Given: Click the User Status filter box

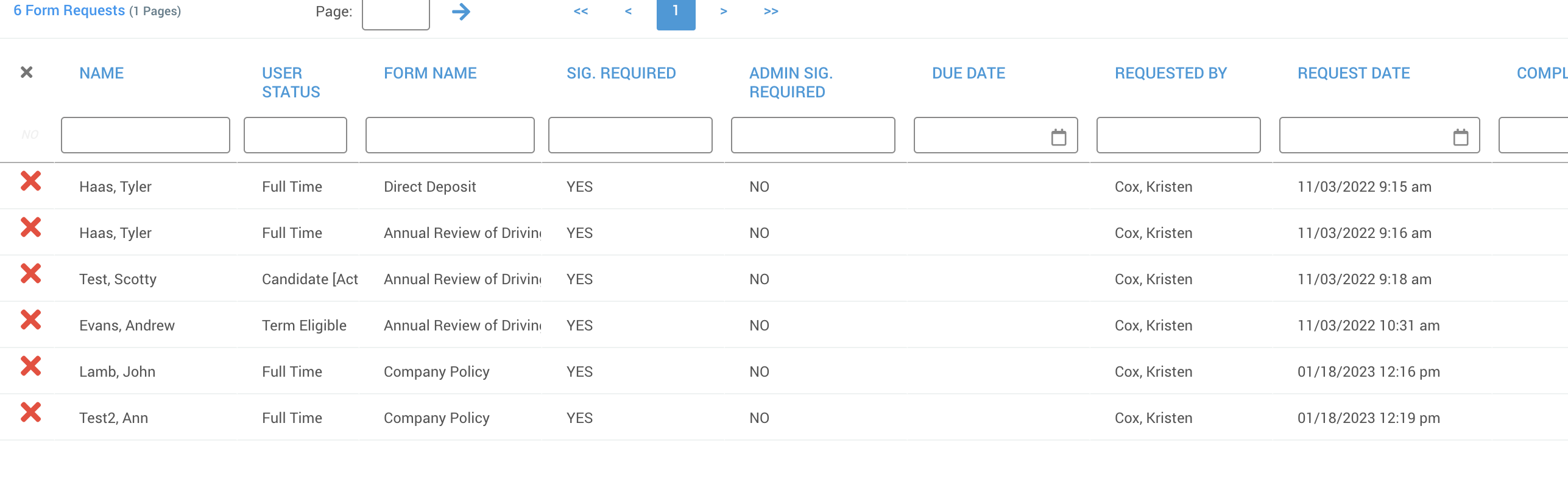Looking at the screenshot, I should tap(295, 135).
